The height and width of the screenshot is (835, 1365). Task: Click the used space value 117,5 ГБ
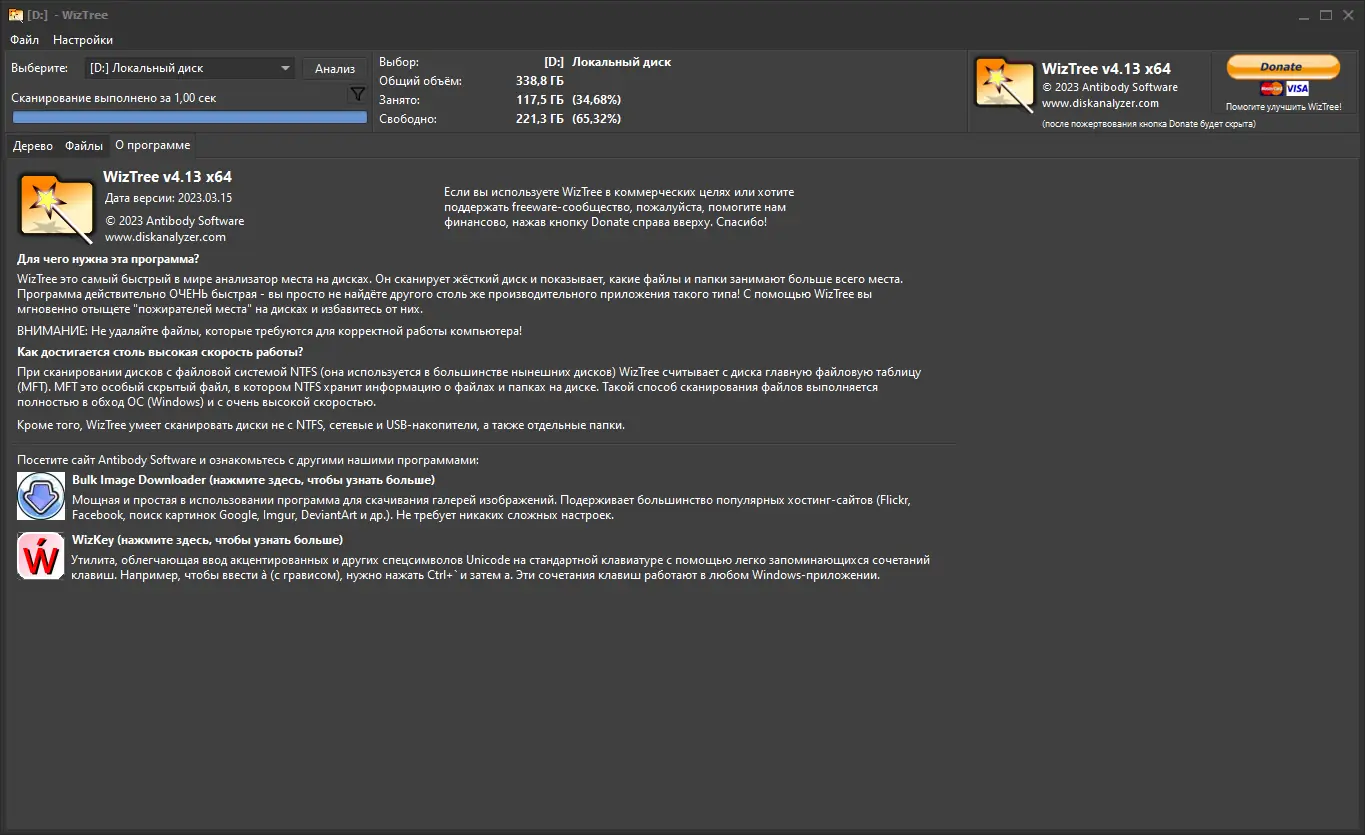tap(540, 100)
